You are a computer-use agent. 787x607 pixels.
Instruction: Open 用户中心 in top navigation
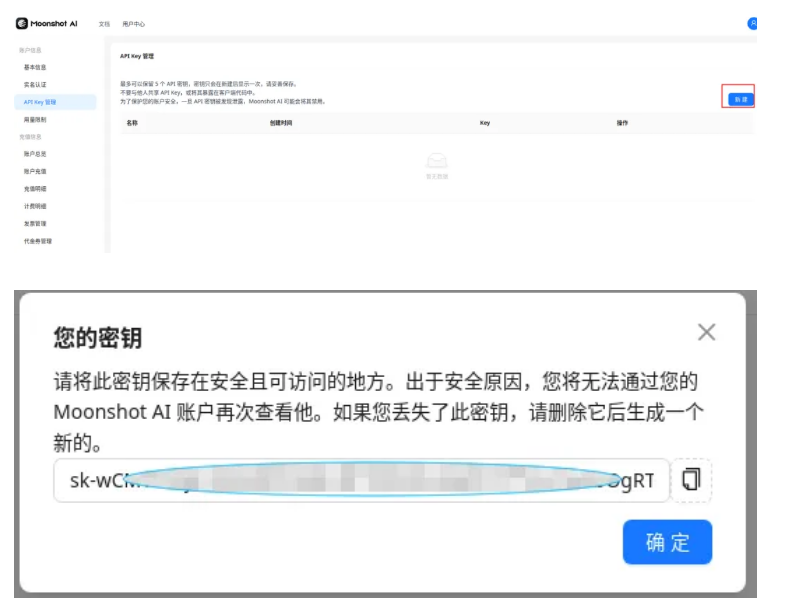click(134, 24)
